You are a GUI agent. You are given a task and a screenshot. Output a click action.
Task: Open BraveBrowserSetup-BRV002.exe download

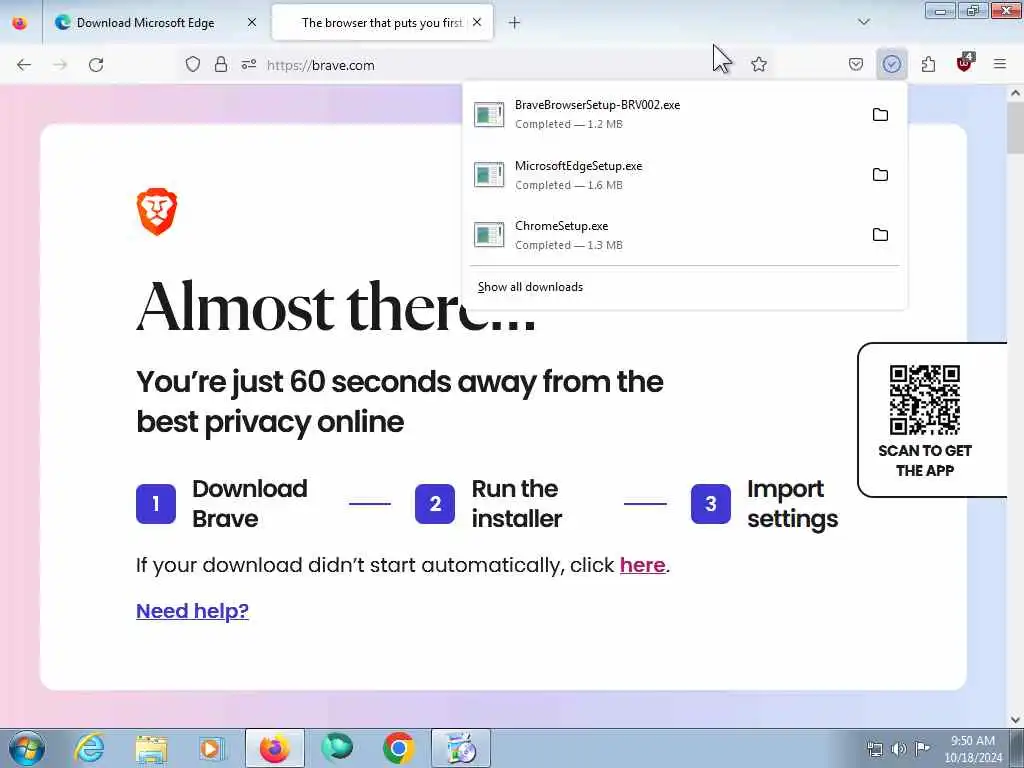click(663, 114)
